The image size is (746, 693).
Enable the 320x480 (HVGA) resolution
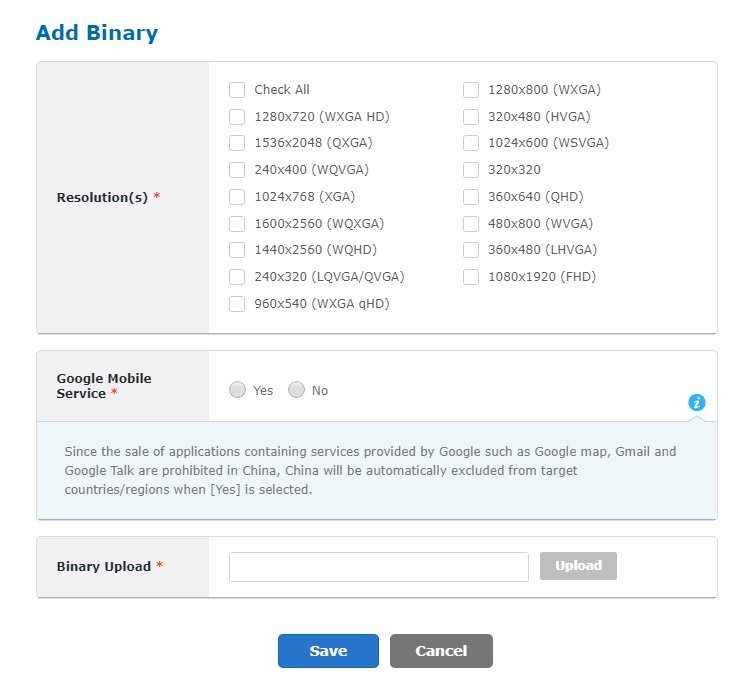click(x=471, y=117)
